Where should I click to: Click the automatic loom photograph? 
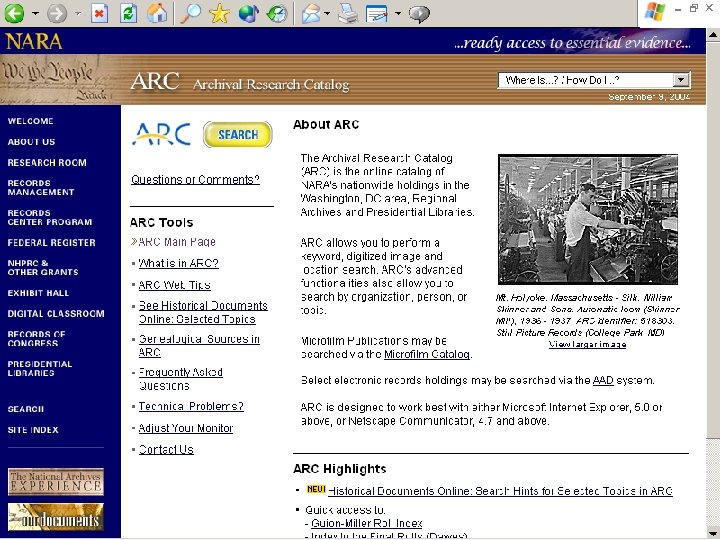[x=588, y=219]
